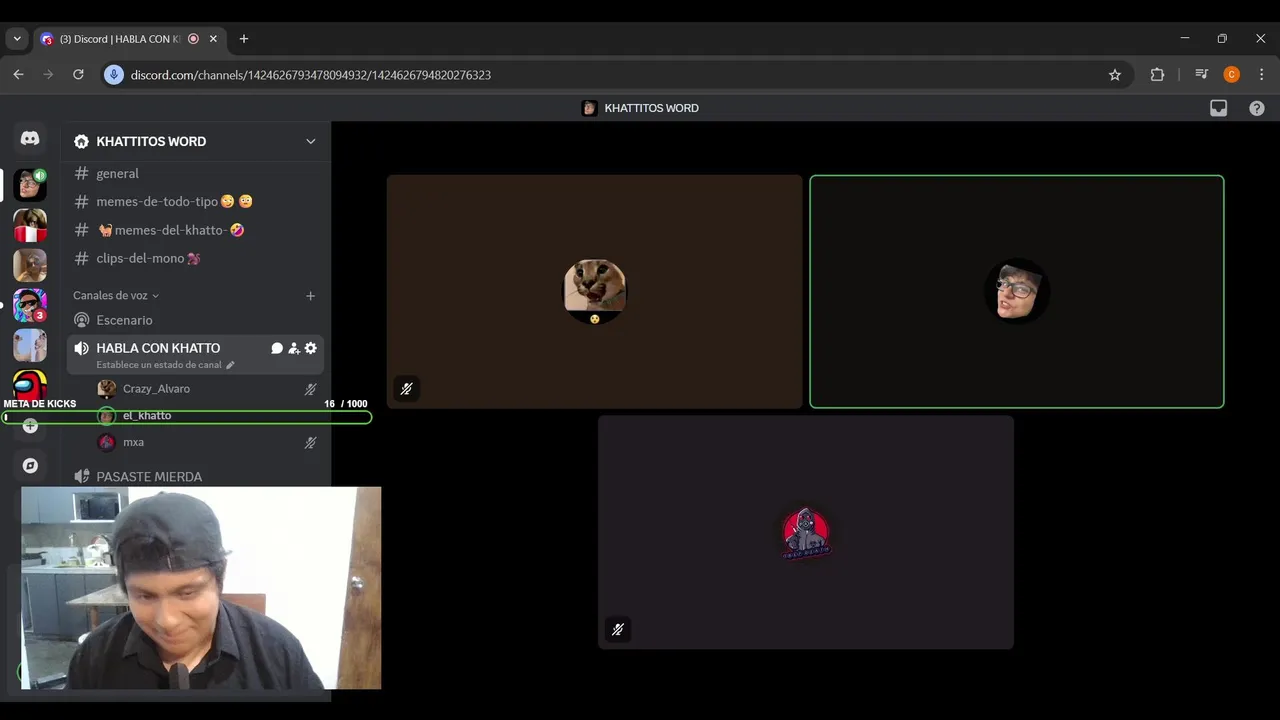
Task: Close the Discord browser tab
Action: 213,39
